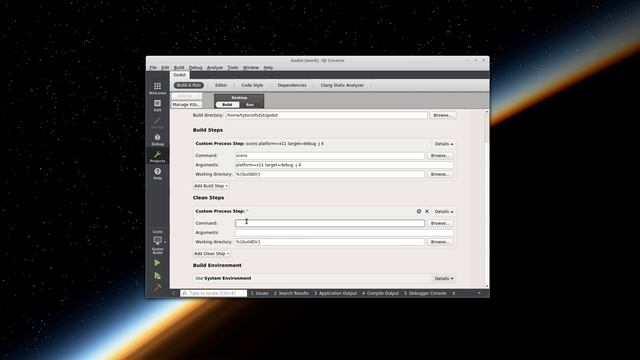640x360 pixels.
Task: Open the Analyze menu
Action: coord(215,68)
